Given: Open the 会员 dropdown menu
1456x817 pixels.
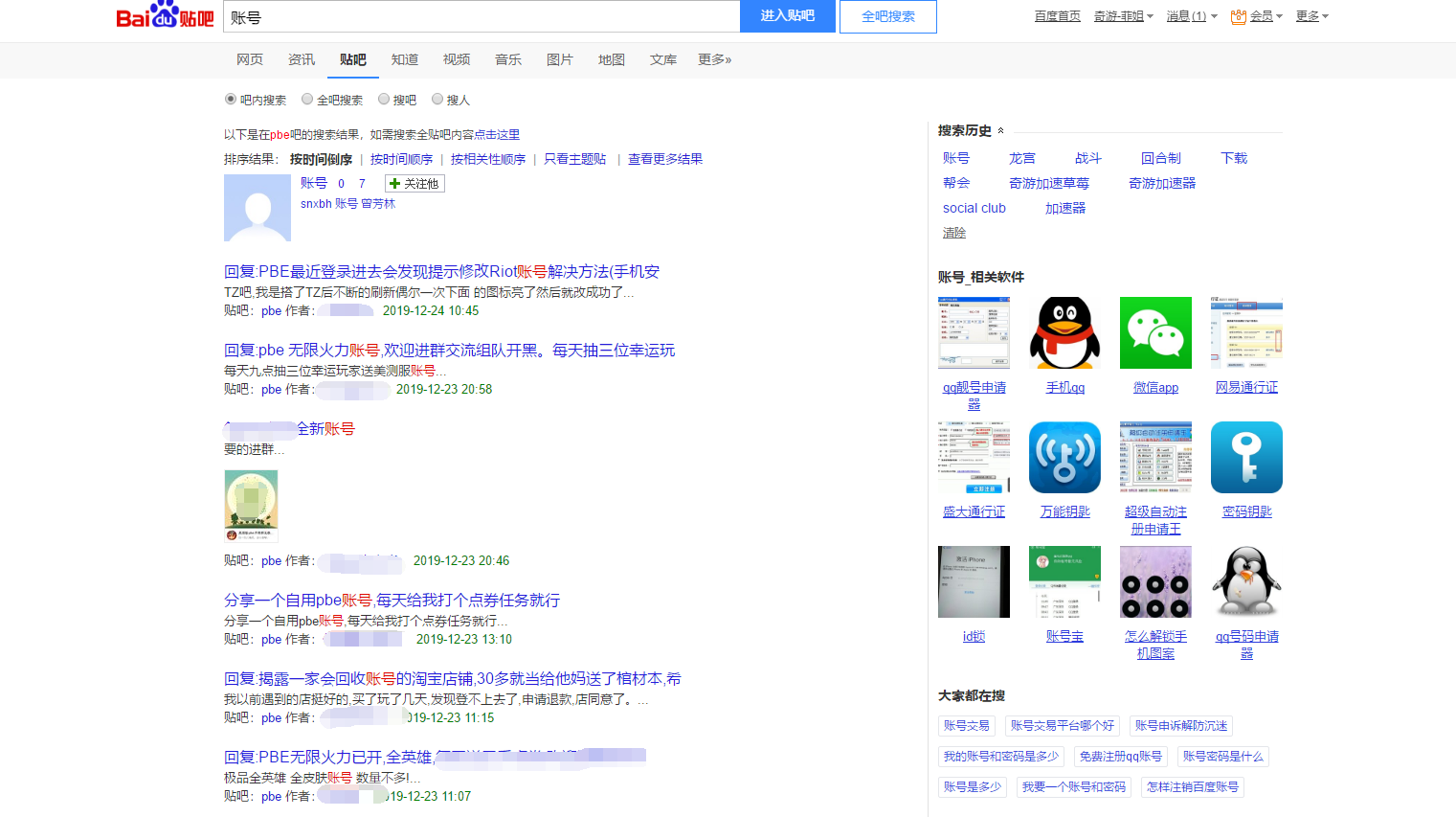Looking at the screenshot, I should [x=1257, y=16].
